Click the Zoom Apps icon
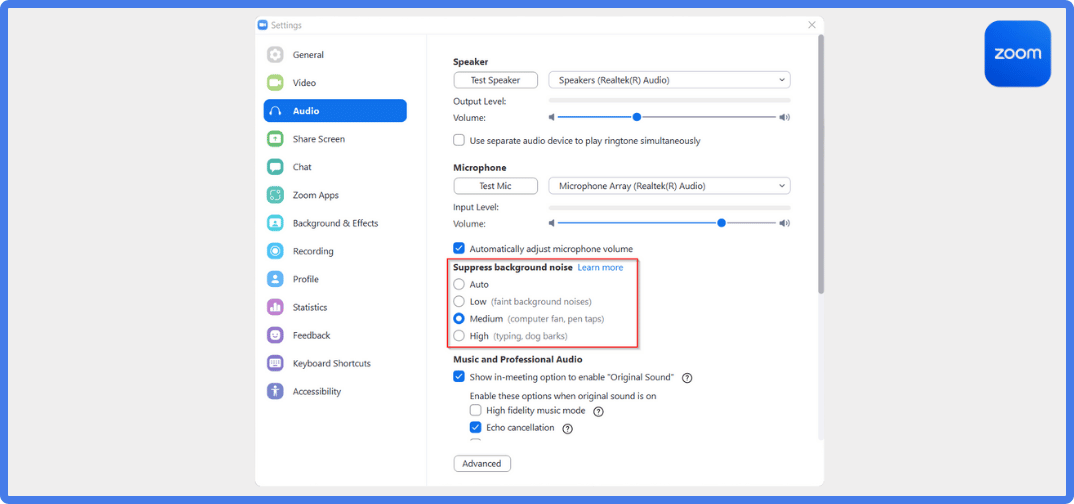1074x504 pixels. tap(275, 195)
